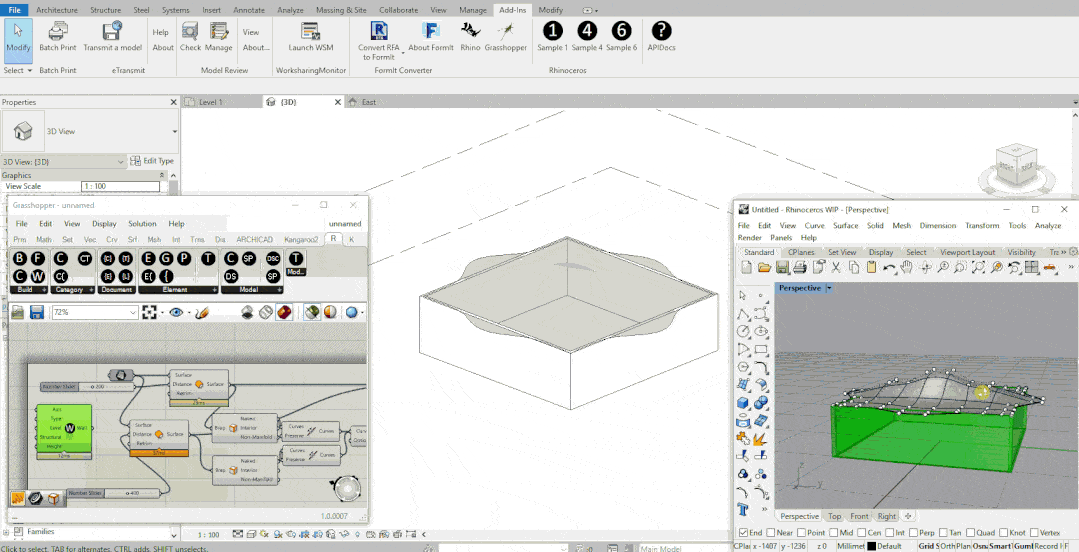1079x552 pixels.
Task: Click the Rhino Box solid tool icon
Action: tap(743, 403)
